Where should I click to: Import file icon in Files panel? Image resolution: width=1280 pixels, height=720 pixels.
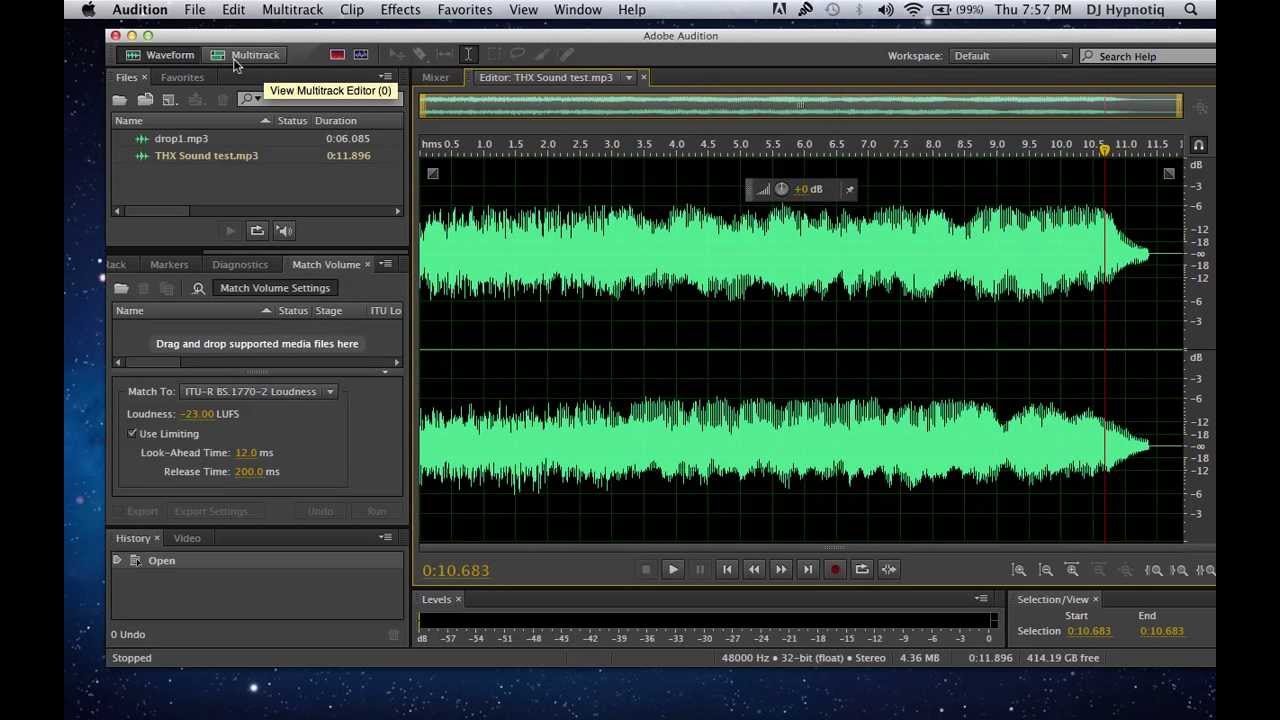coord(145,99)
